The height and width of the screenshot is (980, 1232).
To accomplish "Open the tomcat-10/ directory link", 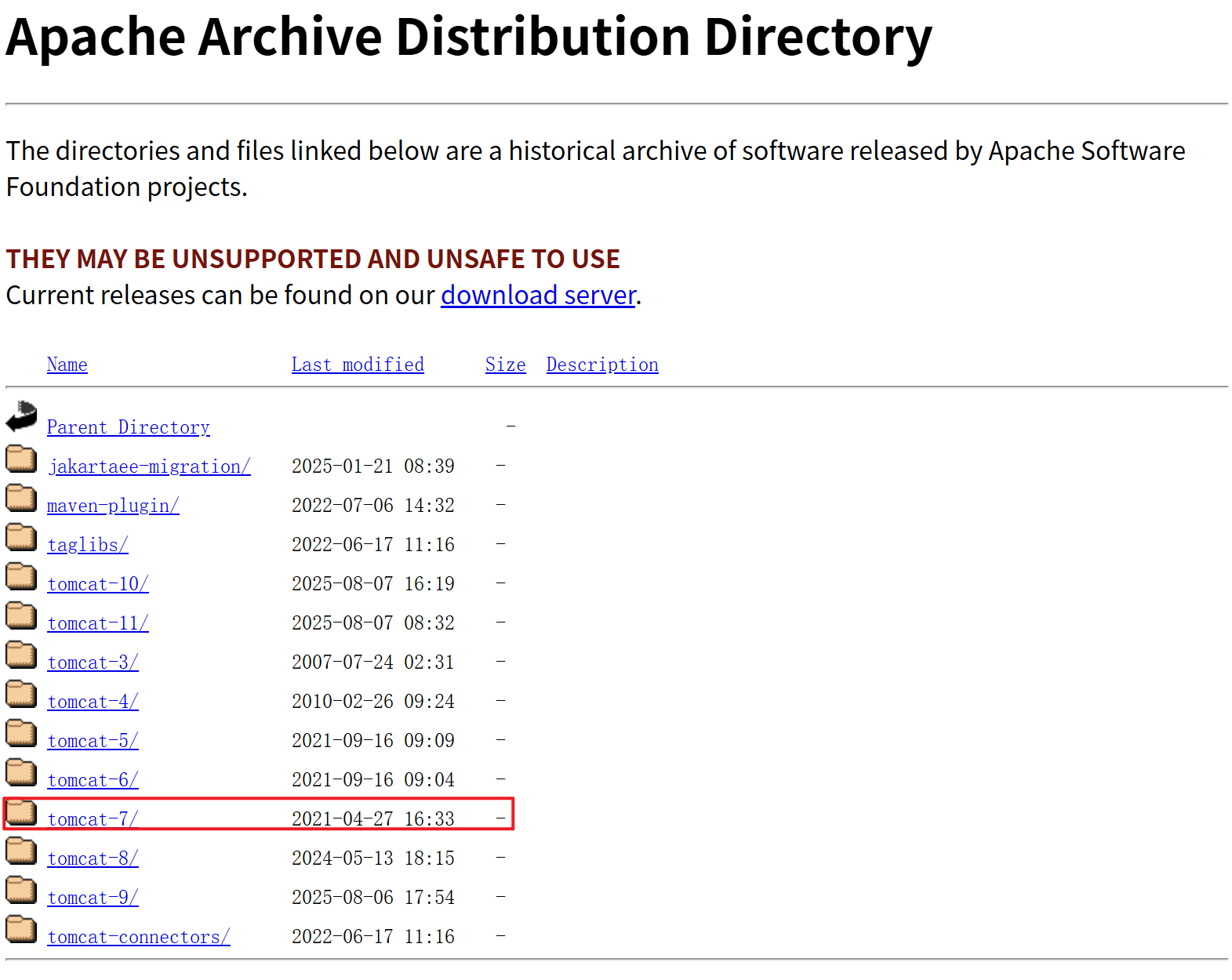I will pyautogui.click(x=98, y=584).
